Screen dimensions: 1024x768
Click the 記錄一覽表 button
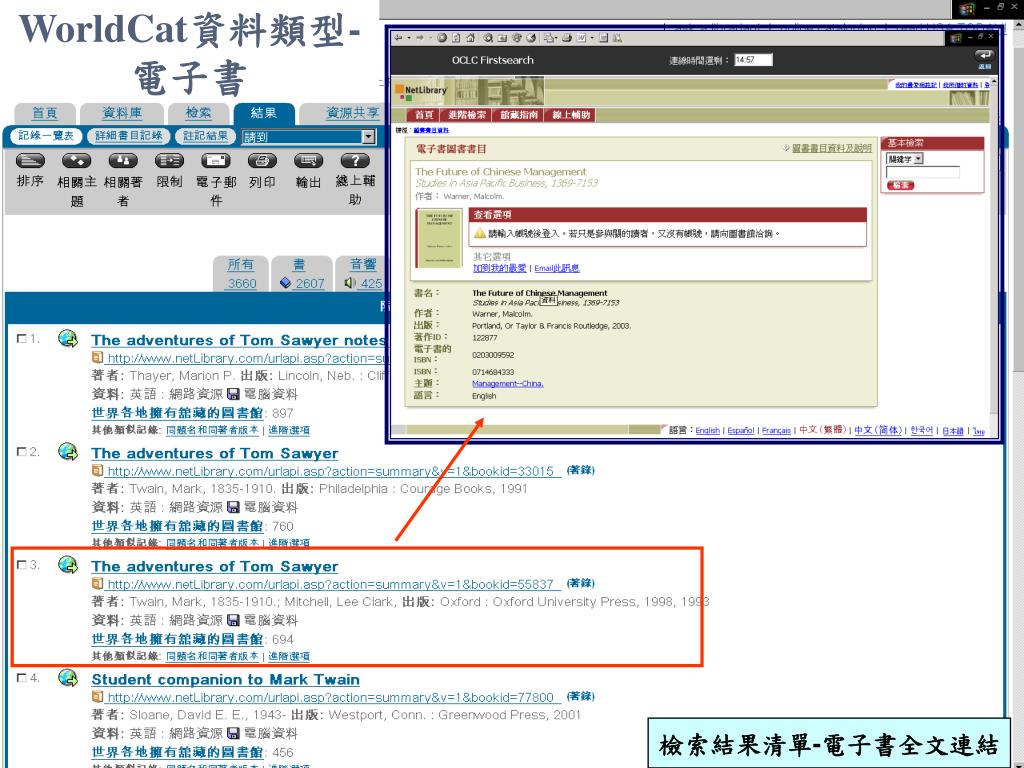pyautogui.click(x=46, y=136)
